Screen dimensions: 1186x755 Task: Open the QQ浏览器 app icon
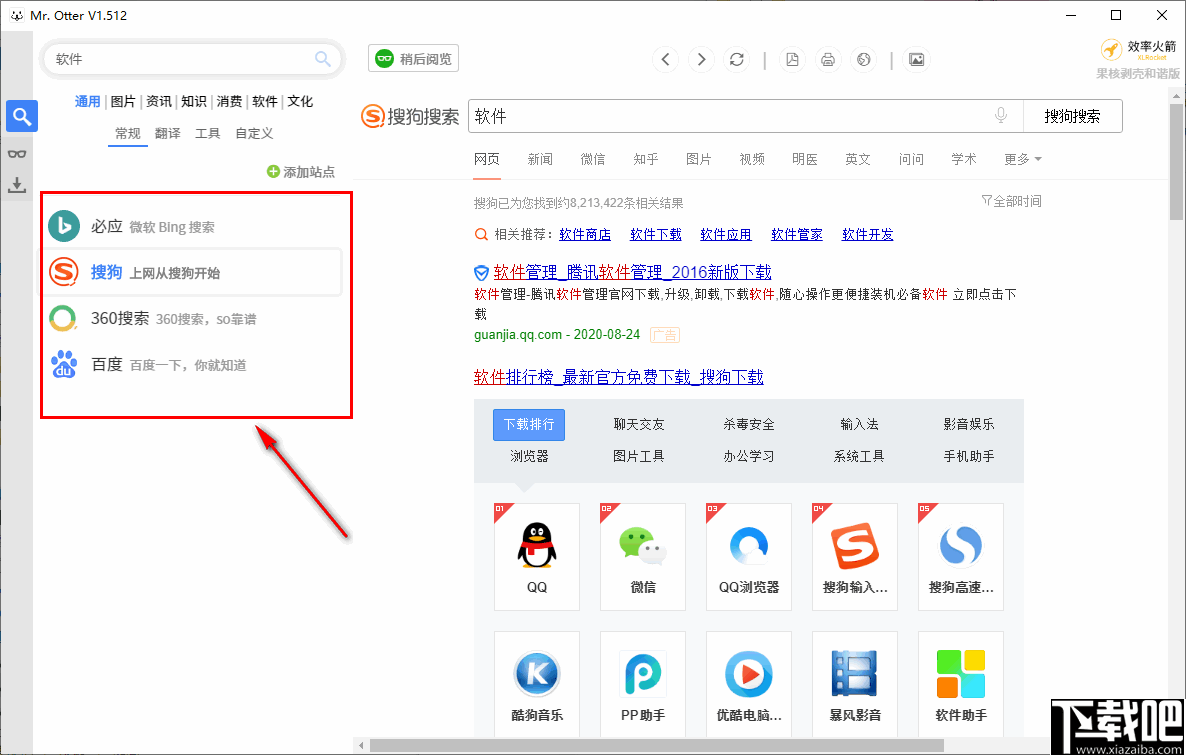tap(749, 546)
